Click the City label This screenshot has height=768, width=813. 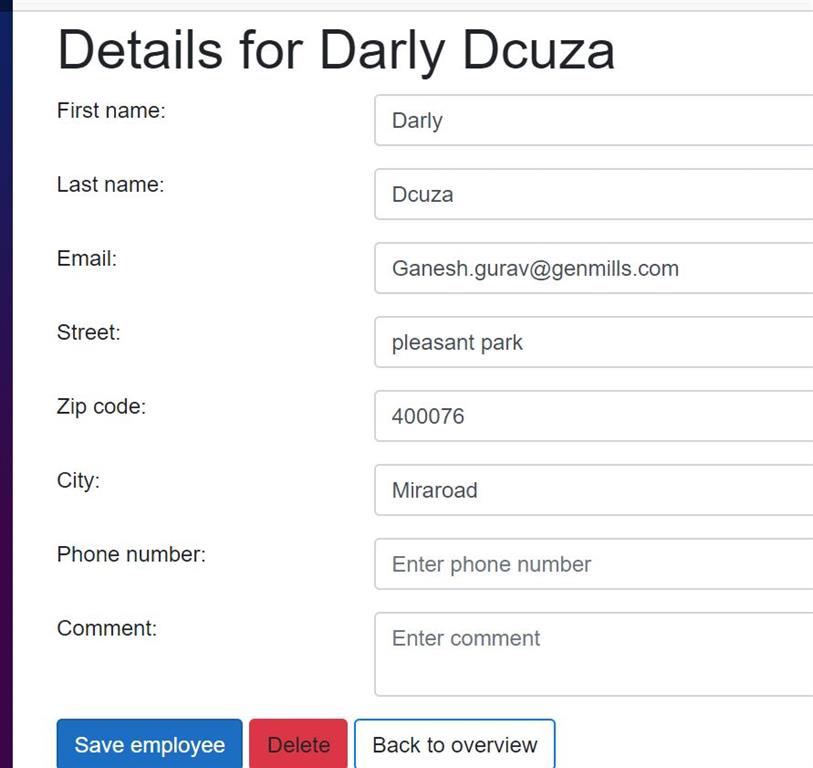click(78, 481)
